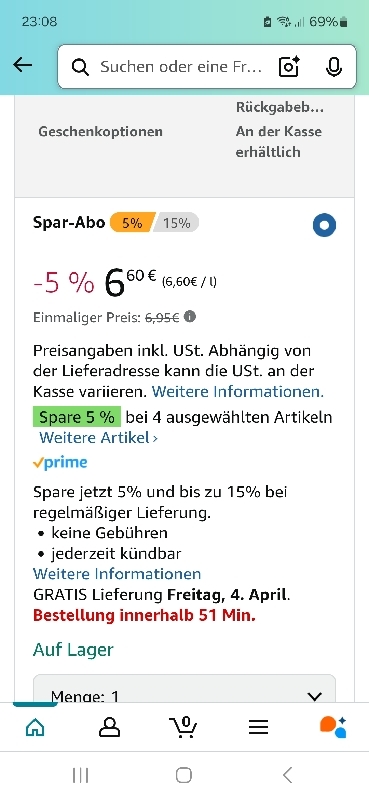The height and width of the screenshot is (800, 369).
Task: Open camera lens search icon
Action: pyautogui.click(x=289, y=67)
